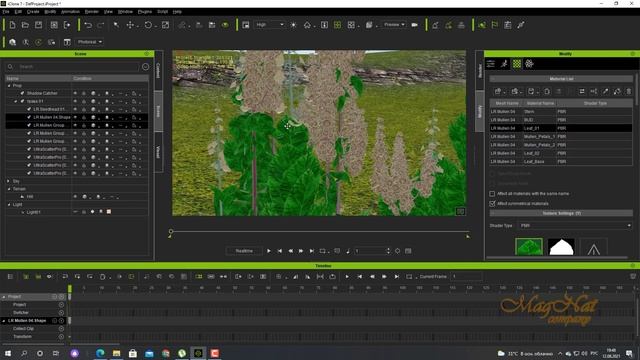Image resolution: width=640 pixels, height=360 pixels.
Task: Open the Shader Type PBR dropdown
Action: (575, 225)
